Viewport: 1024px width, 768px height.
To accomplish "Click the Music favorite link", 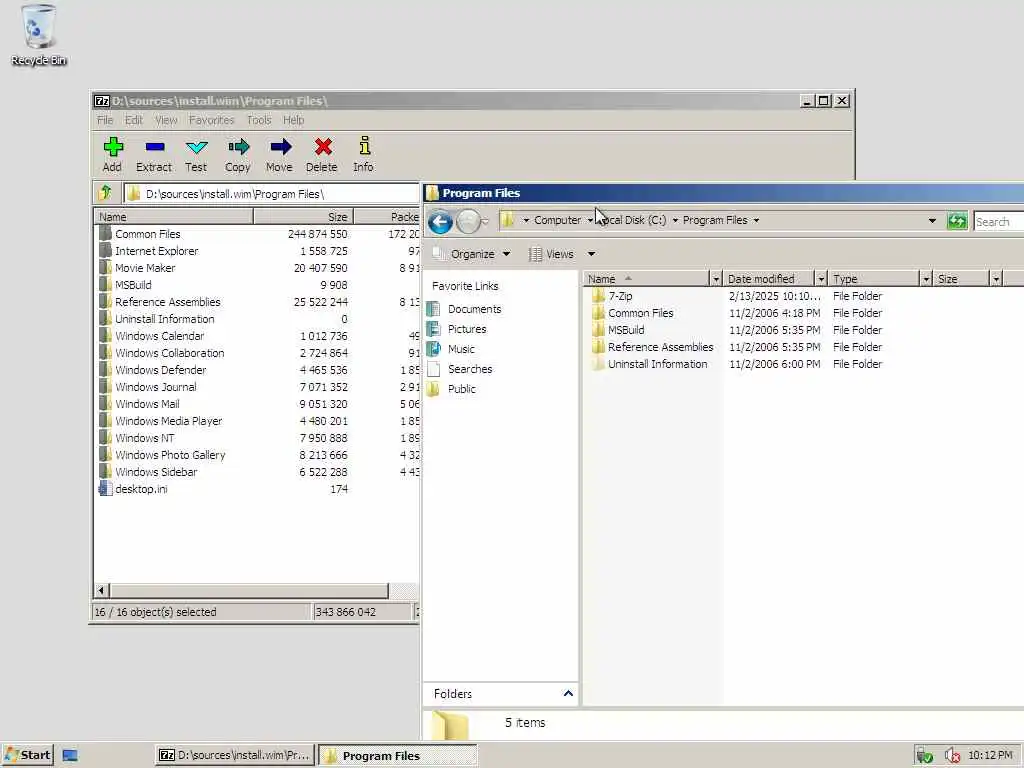I will (x=461, y=349).
